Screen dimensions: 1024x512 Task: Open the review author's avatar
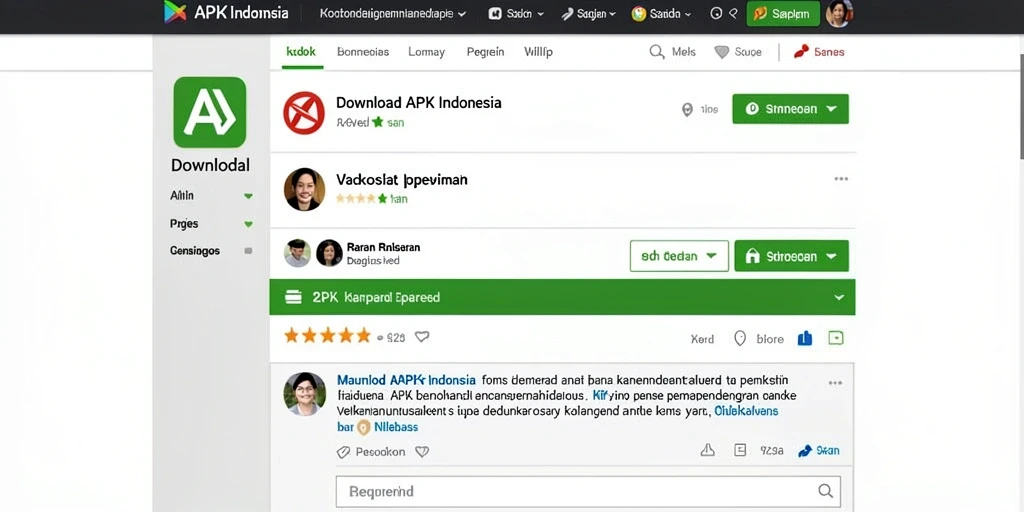304,394
